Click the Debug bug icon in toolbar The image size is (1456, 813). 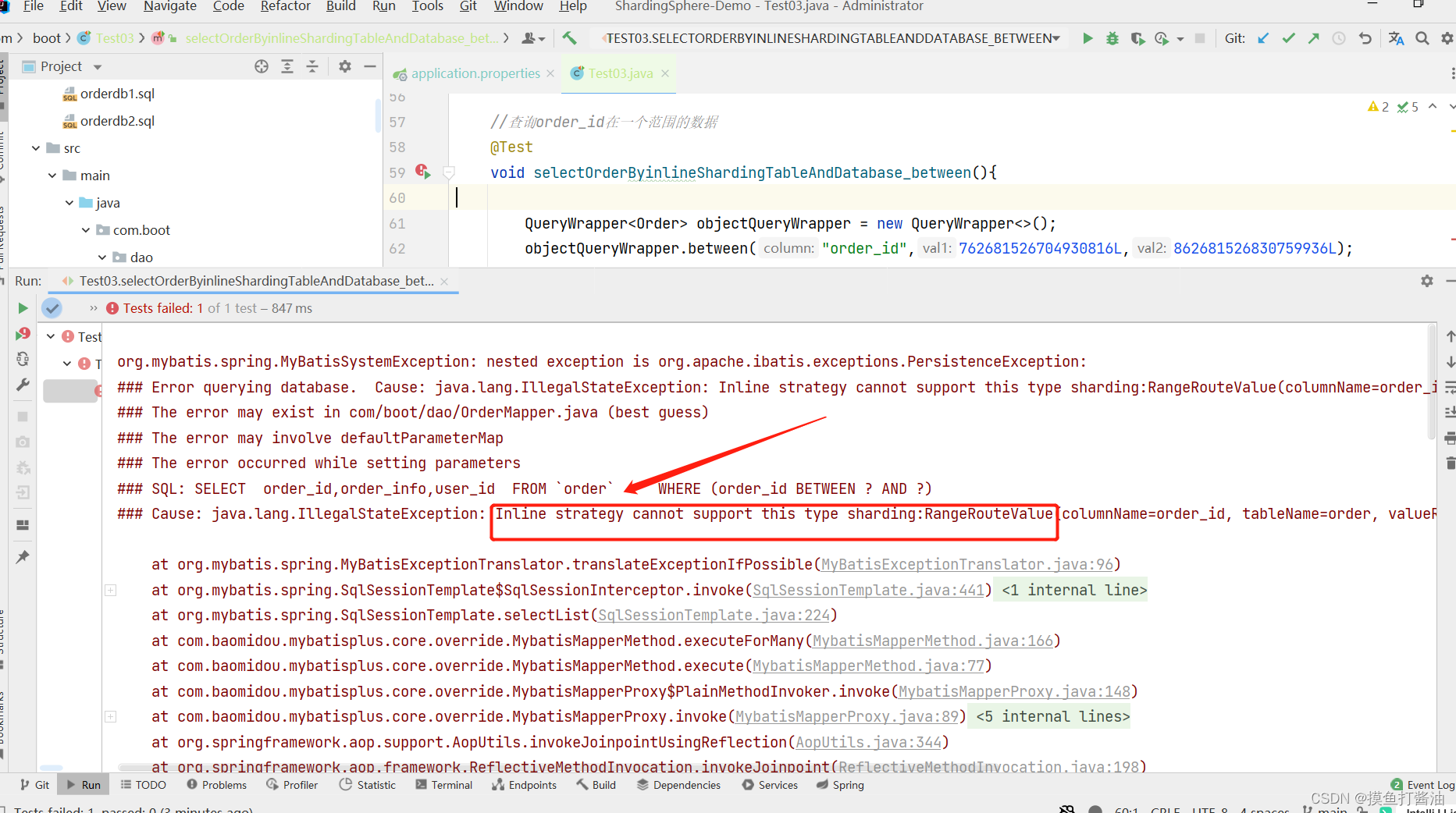click(x=1112, y=38)
